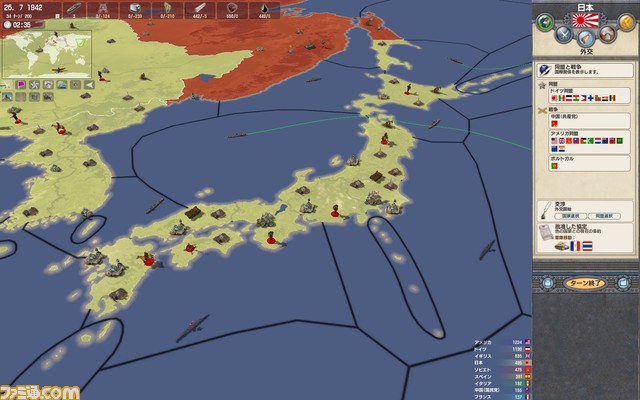
Task: Toggle the pink flag map filter
Action: tap(20, 84)
